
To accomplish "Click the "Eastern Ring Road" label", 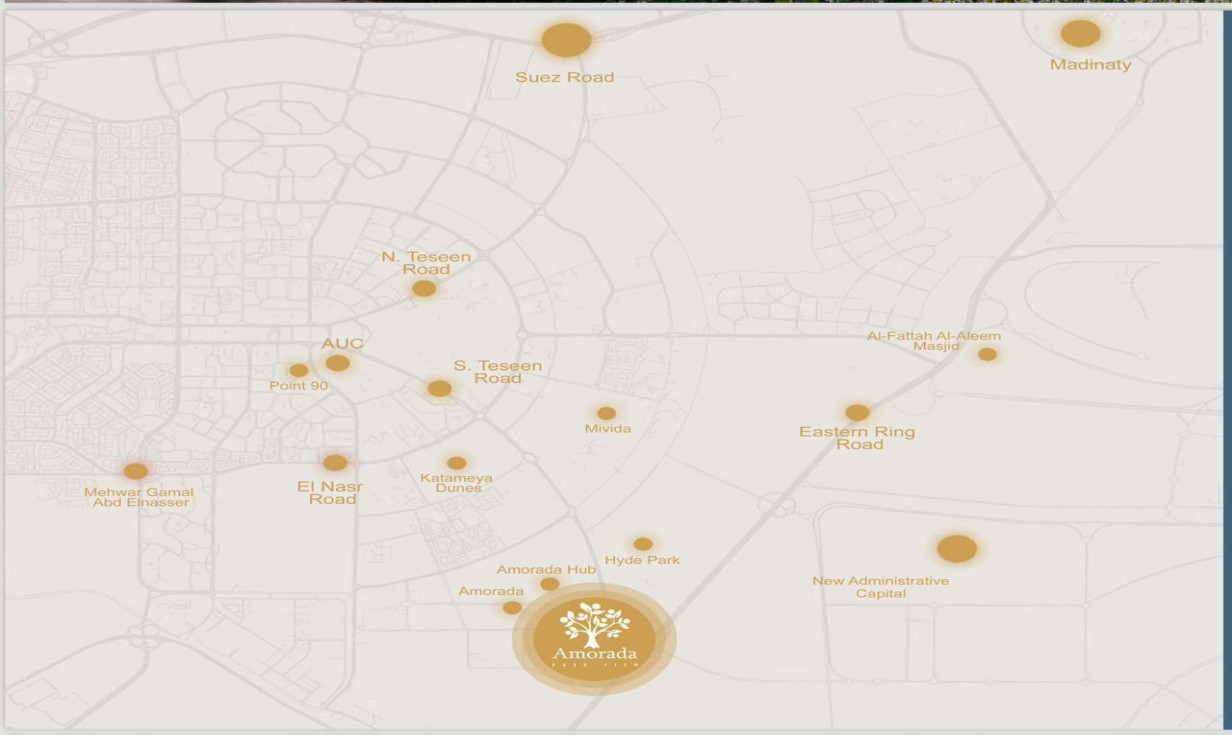I will pos(857,438).
